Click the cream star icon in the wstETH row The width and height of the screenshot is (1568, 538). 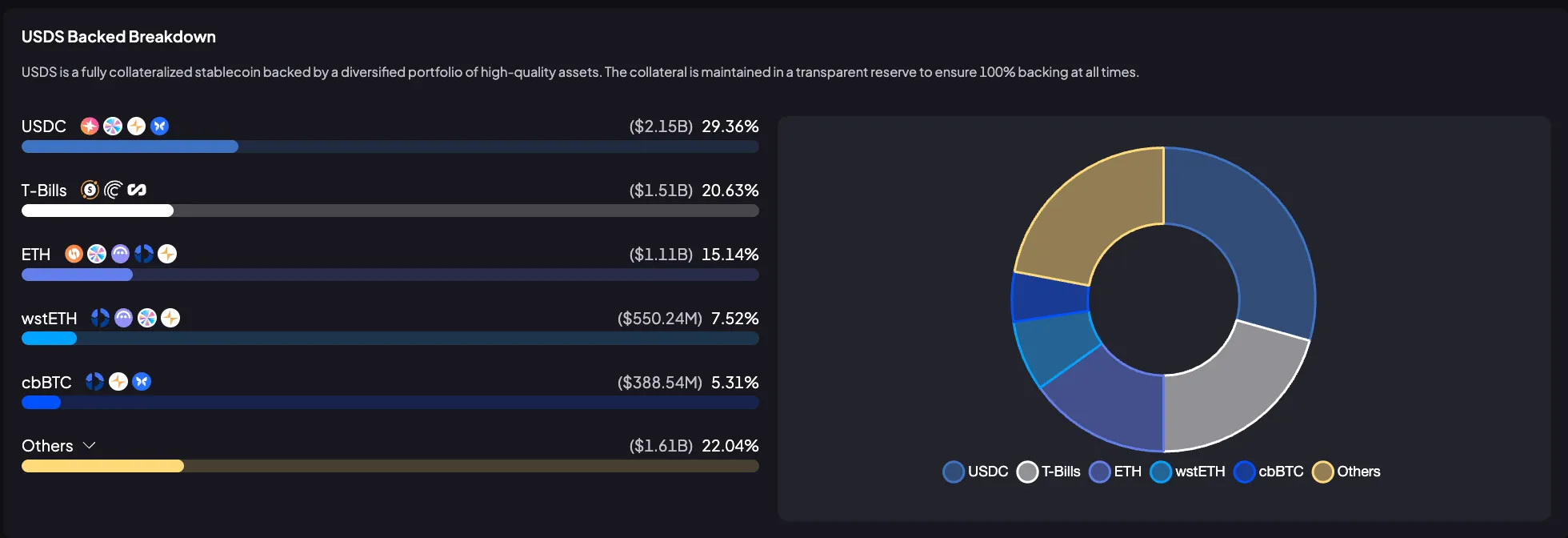pyautogui.click(x=170, y=318)
